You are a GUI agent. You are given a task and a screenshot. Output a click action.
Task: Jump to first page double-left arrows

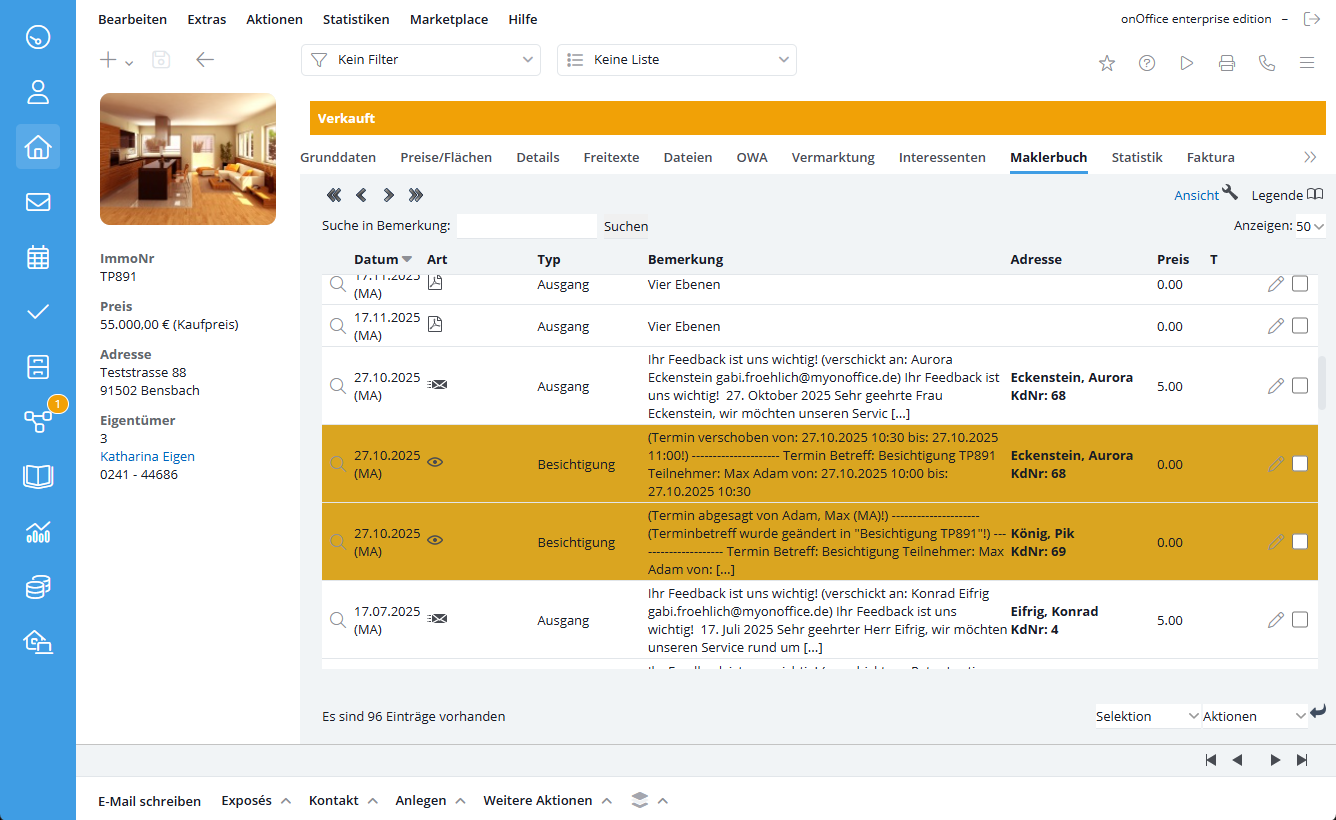(x=334, y=195)
